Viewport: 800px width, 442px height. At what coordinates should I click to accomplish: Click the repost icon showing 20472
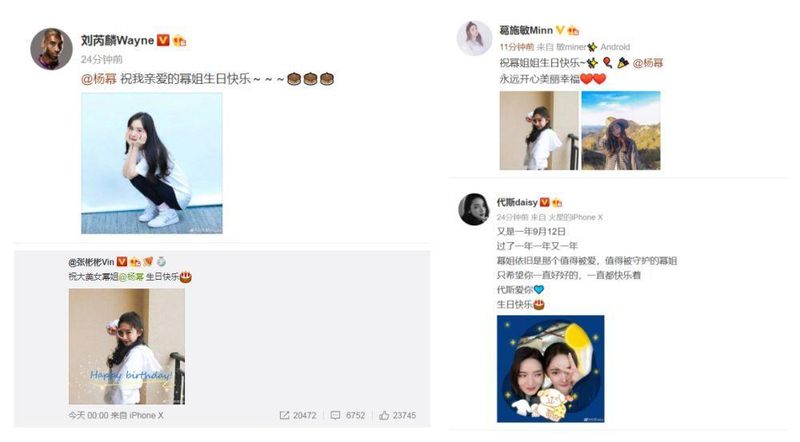284,415
